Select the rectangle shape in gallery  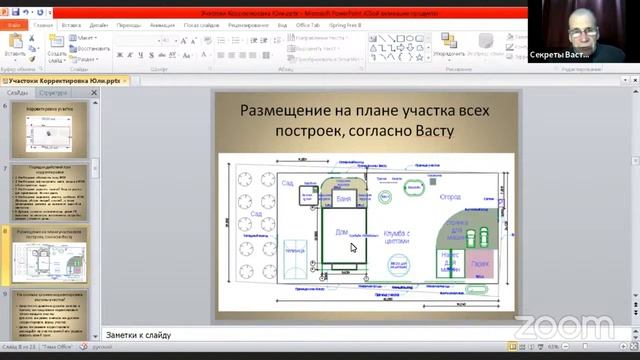(x=401, y=38)
